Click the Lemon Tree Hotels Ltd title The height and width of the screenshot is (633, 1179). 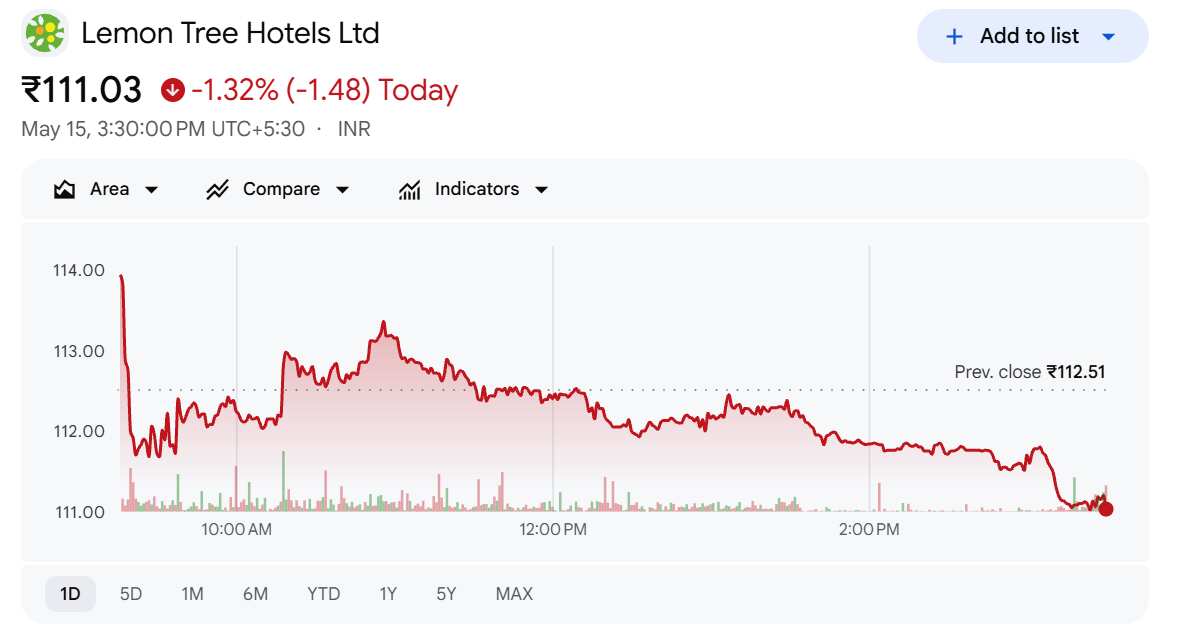point(230,33)
